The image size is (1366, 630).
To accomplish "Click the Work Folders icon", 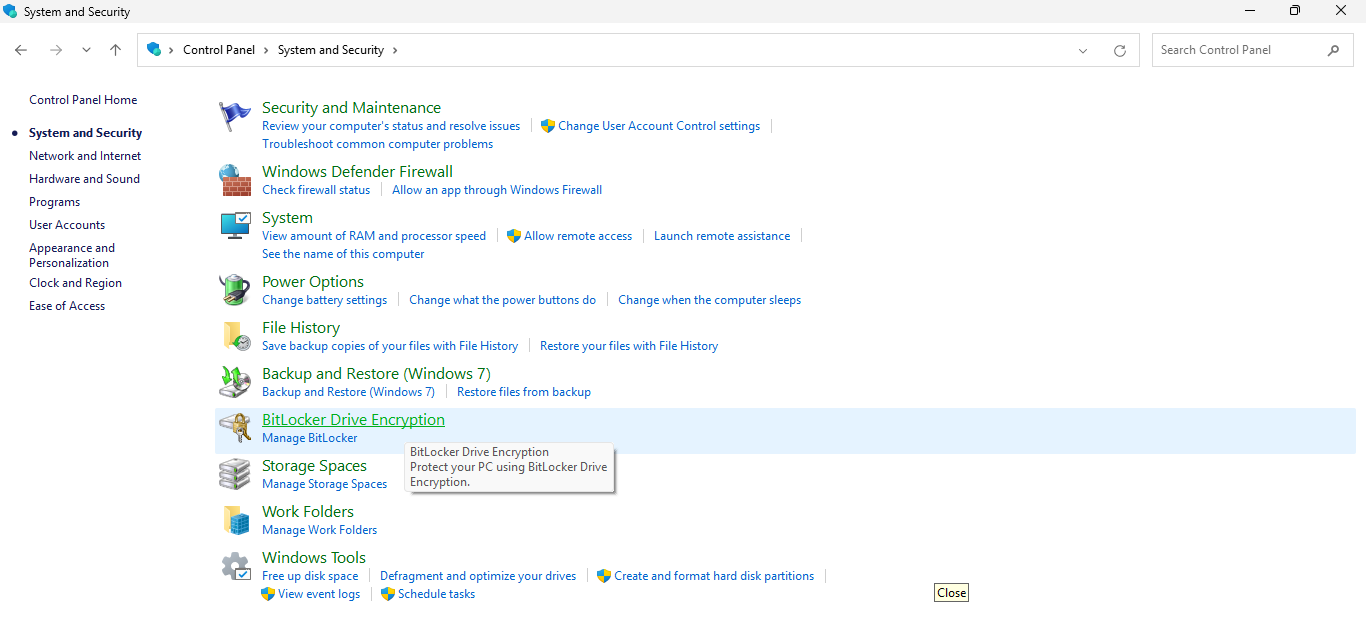I will [x=235, y=520].
